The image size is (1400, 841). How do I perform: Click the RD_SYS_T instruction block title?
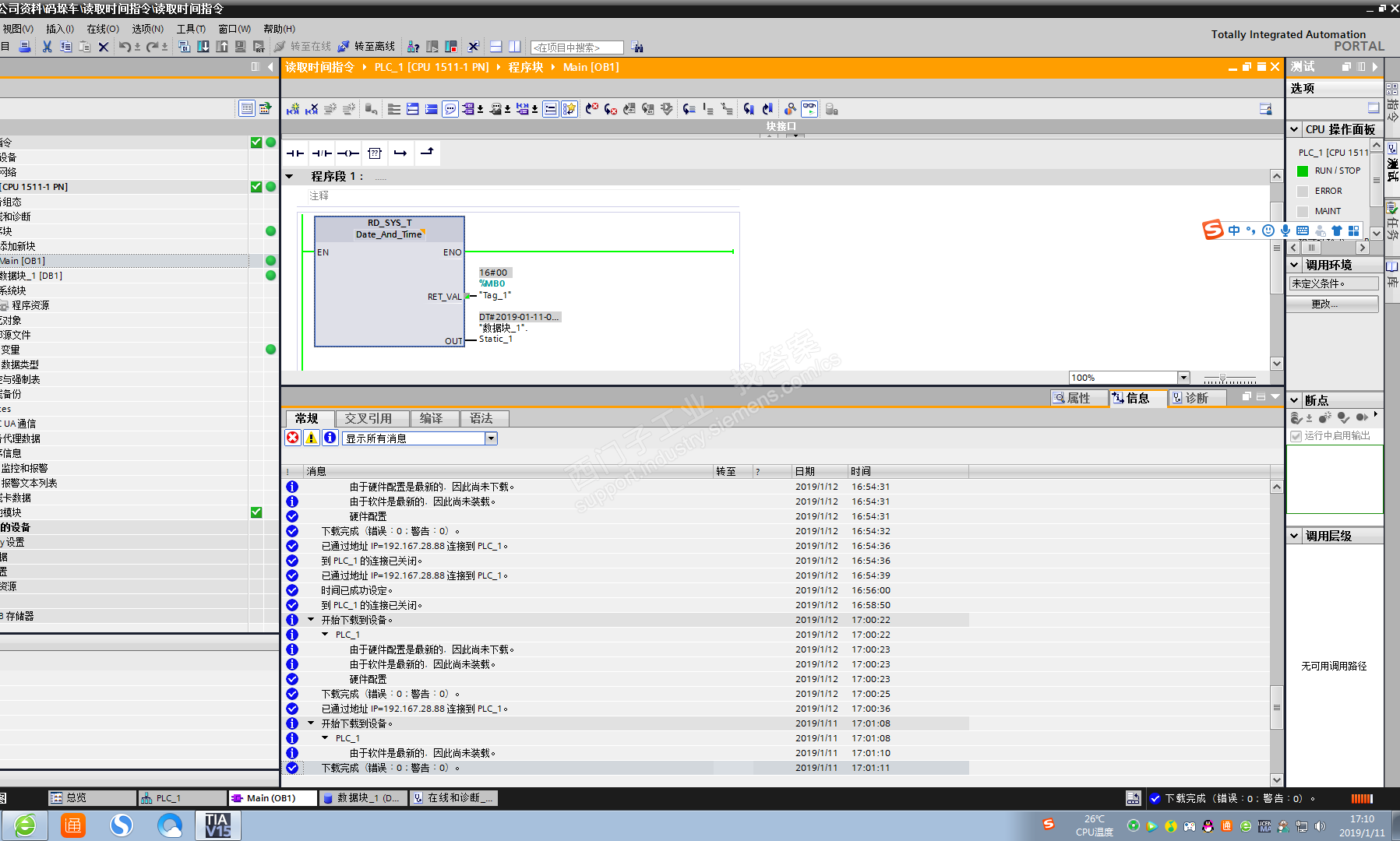(390, 223)
